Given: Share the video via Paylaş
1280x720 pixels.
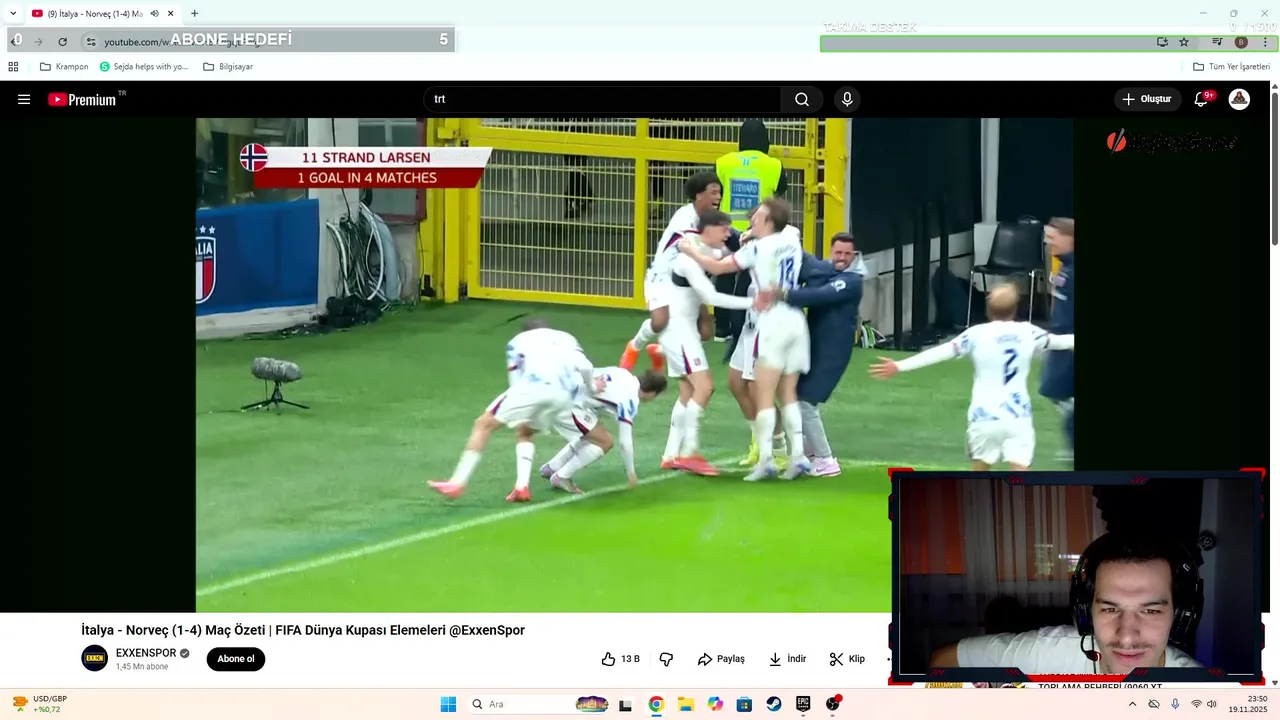Looking at the screenshot, I should coord(721,659).
